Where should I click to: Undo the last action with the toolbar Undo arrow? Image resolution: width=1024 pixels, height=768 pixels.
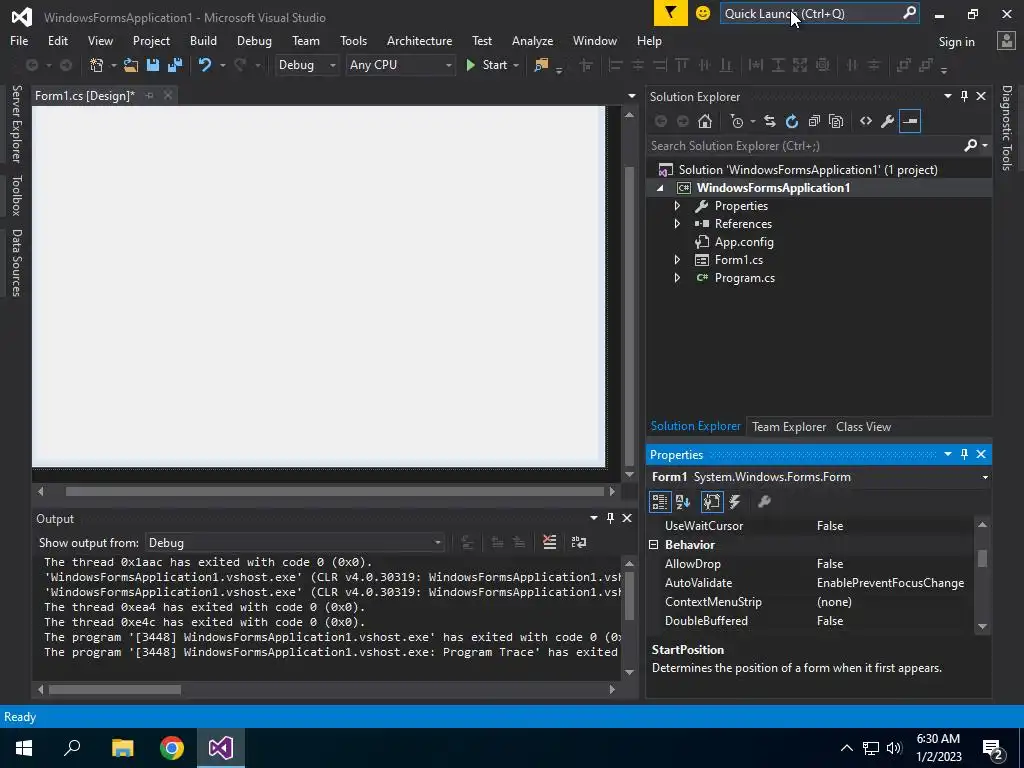click(205, 65)
